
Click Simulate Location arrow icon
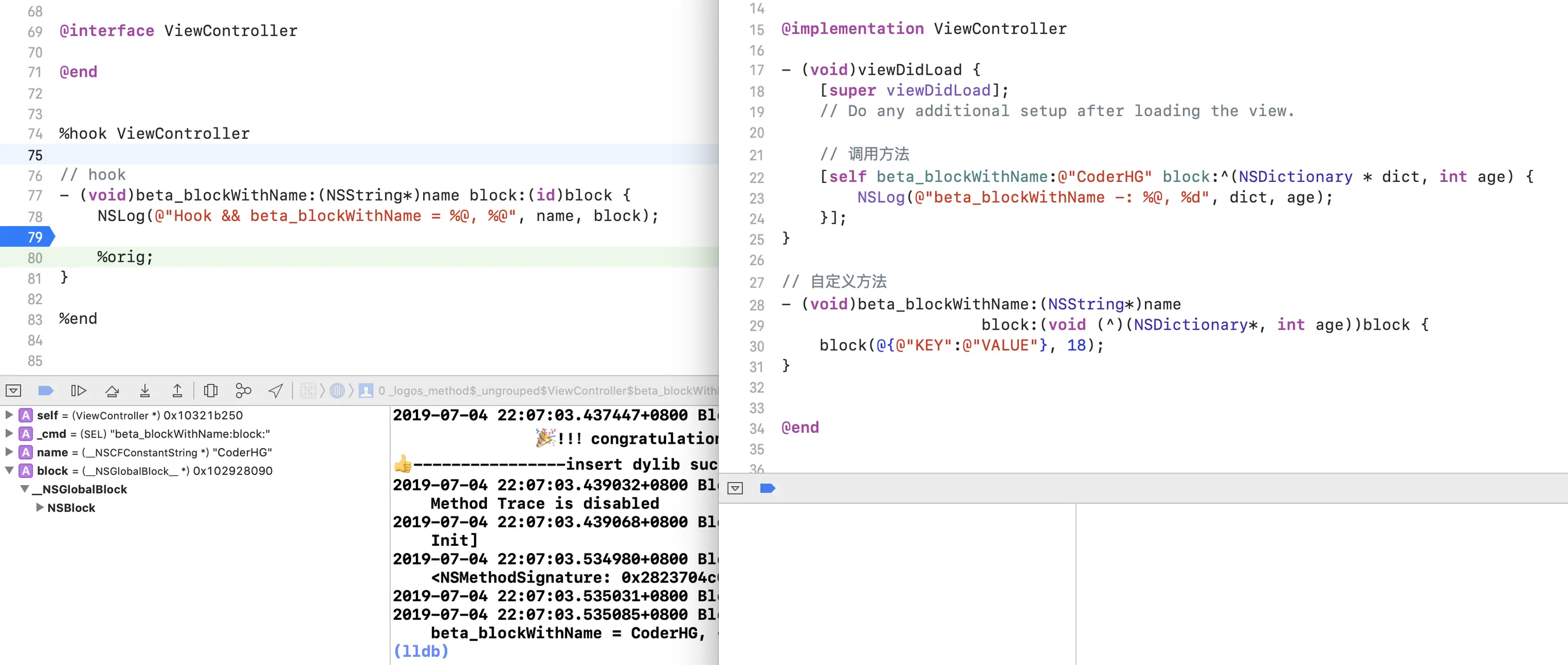point(276,391)
